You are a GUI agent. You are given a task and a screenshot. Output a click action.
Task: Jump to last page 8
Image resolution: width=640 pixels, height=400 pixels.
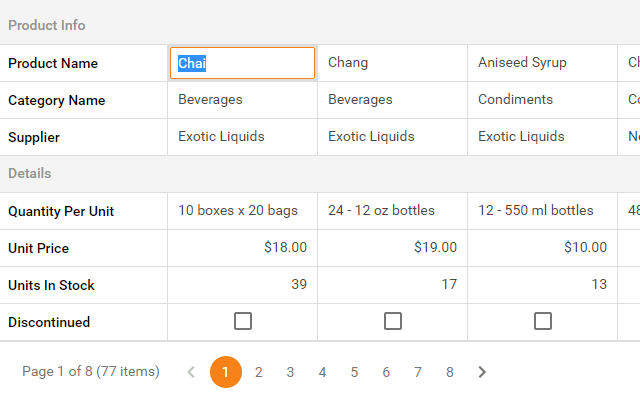450,372
